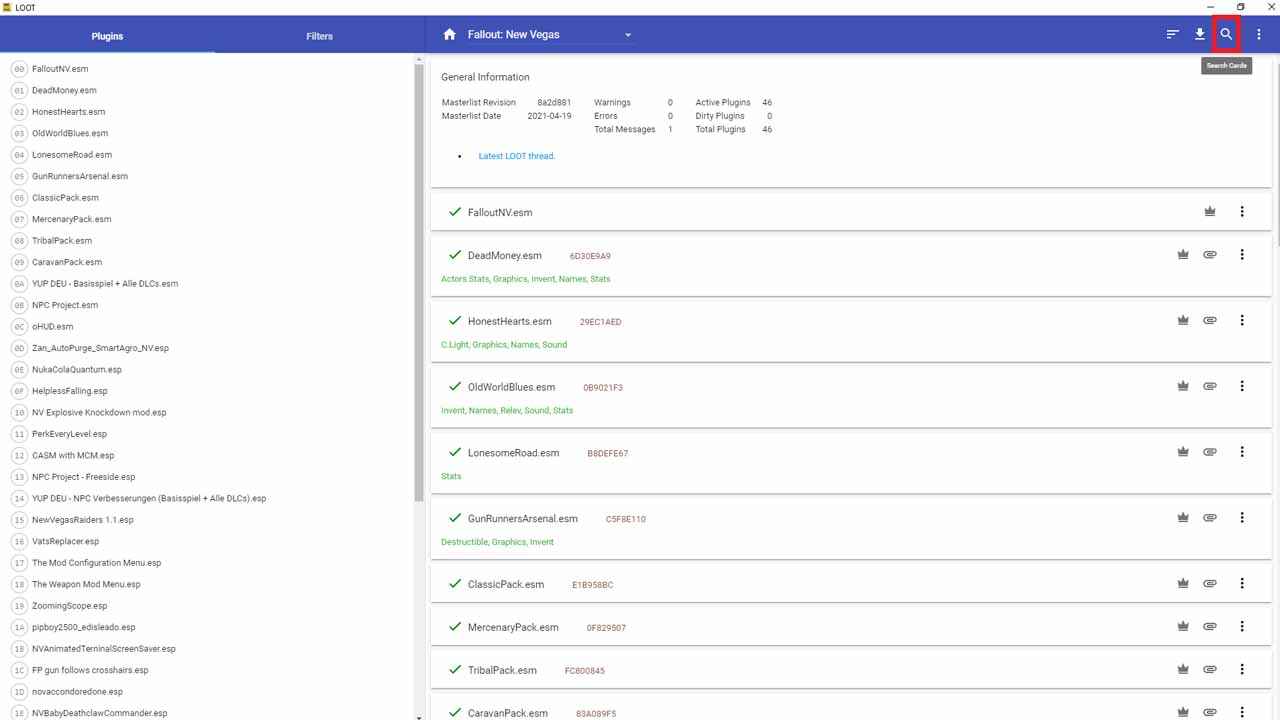Click crown icon on DeadMoney.esm card

[1183, 255]
